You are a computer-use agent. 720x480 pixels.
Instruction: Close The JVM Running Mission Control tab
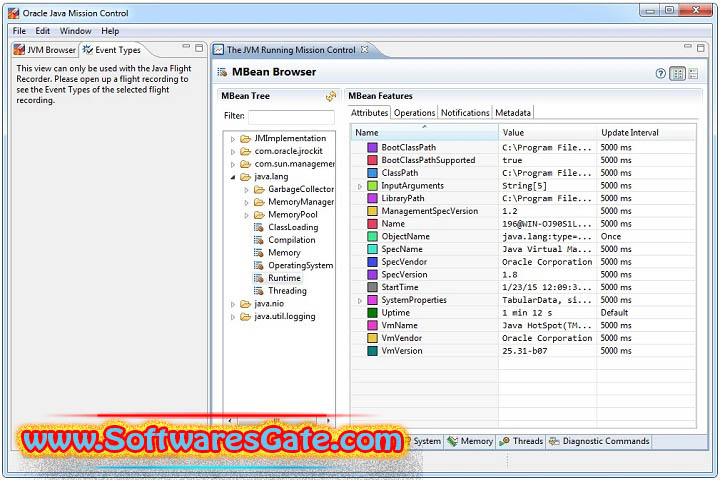[364, 49]
